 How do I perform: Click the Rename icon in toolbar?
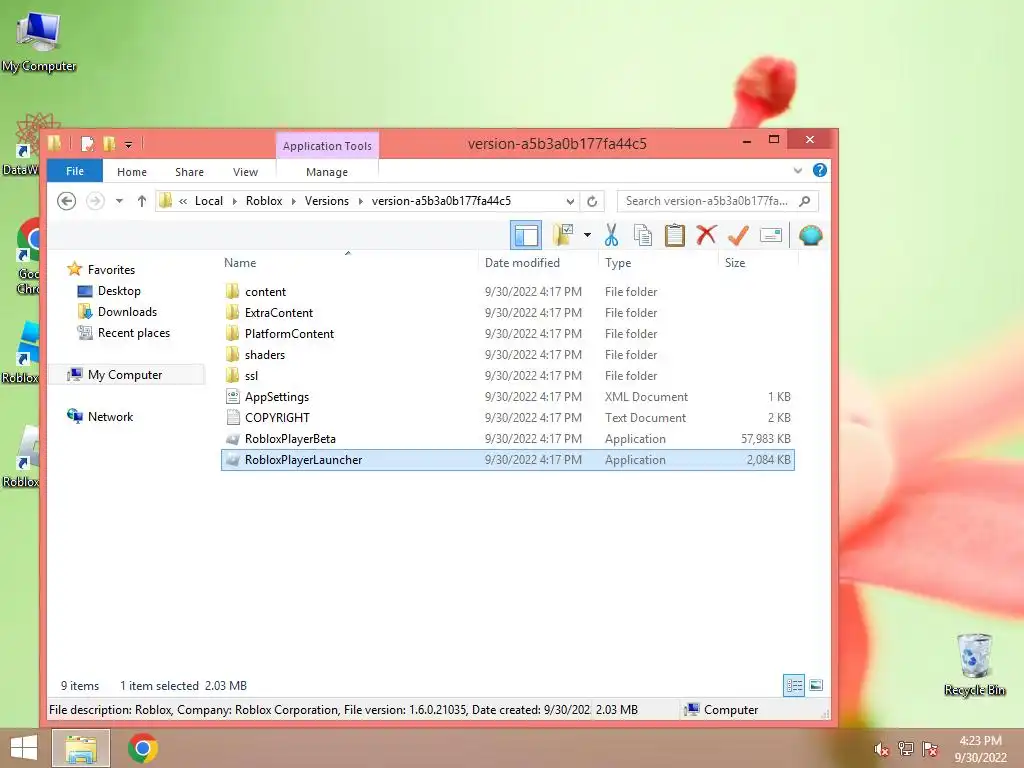click(x=771, y=235)
